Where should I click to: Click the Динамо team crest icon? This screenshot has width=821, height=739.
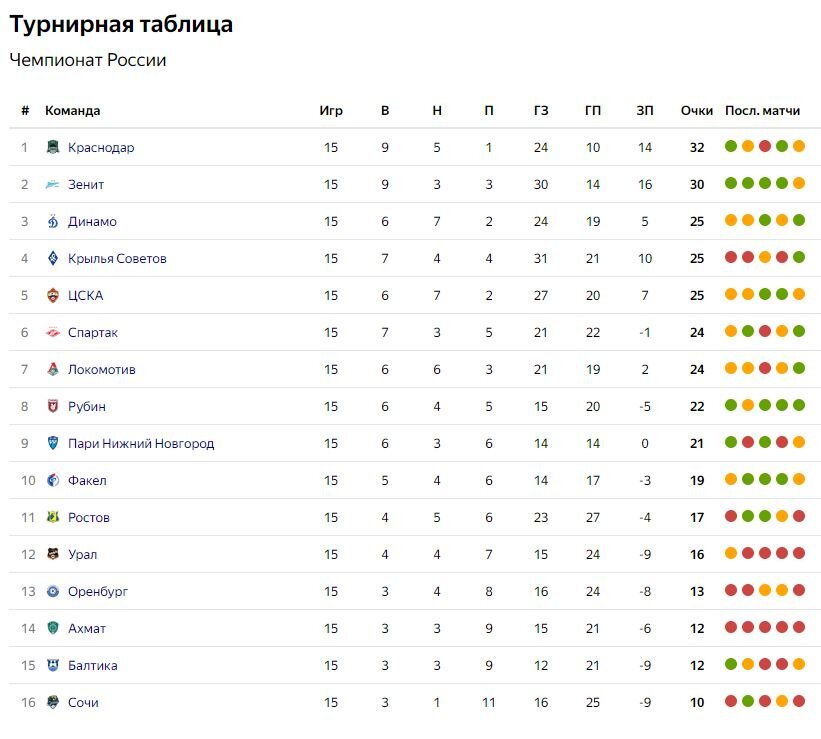(x=53, y=221)
